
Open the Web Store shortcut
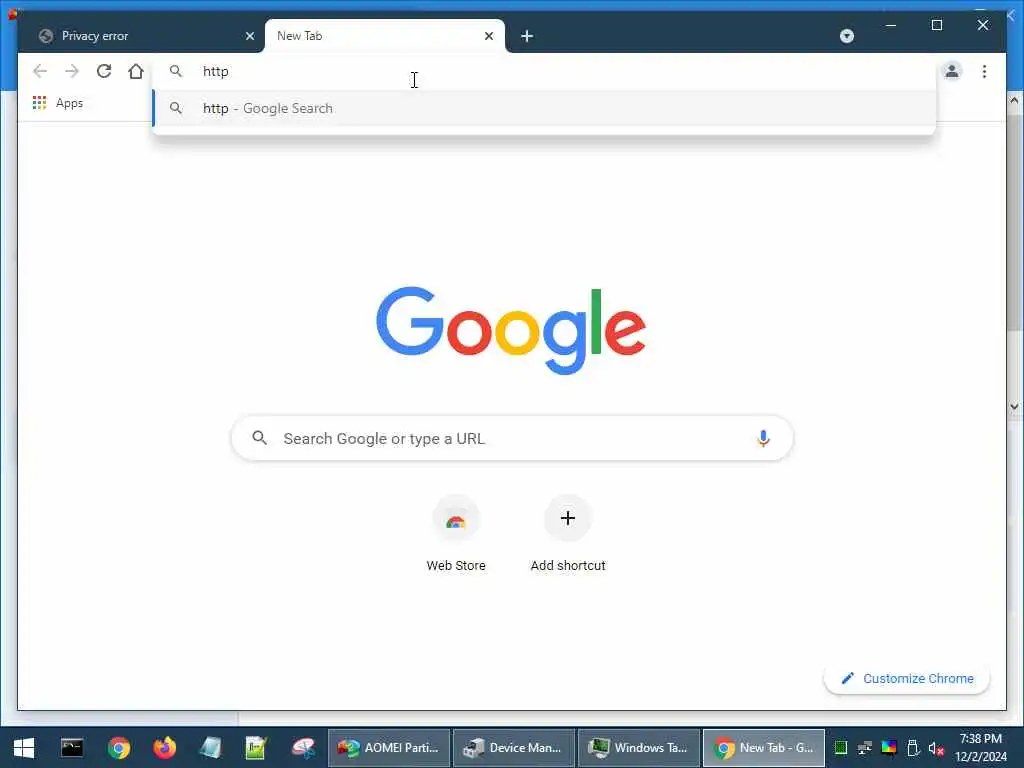pos(456,536)
